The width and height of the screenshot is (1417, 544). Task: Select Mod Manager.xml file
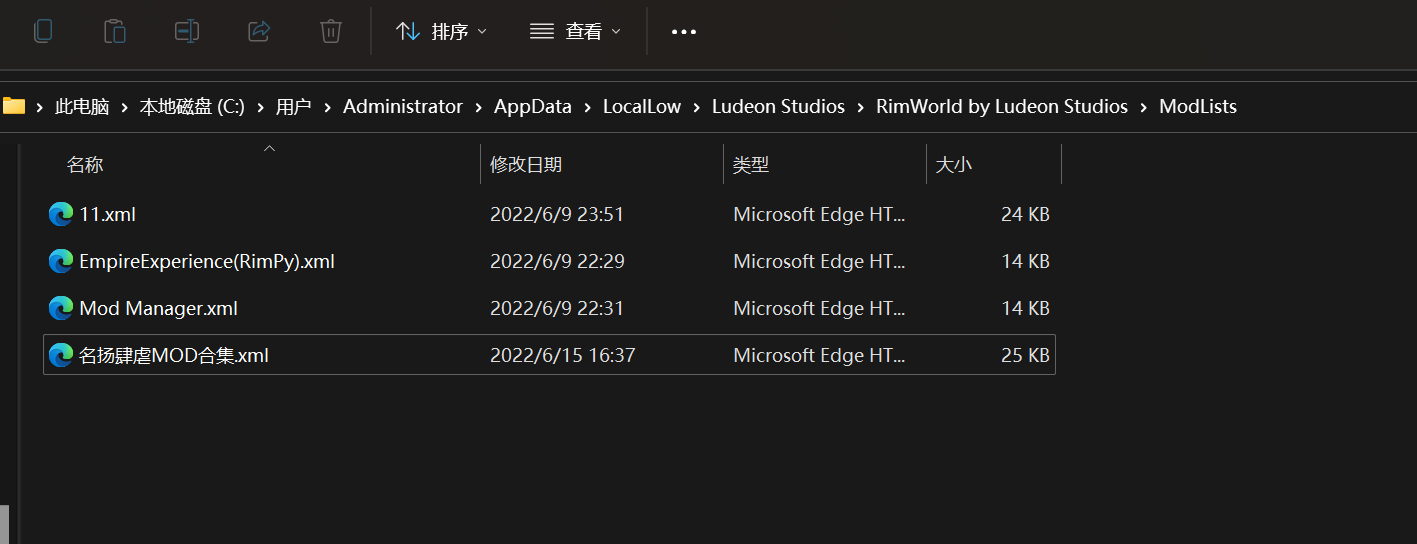tap(549, 308)
